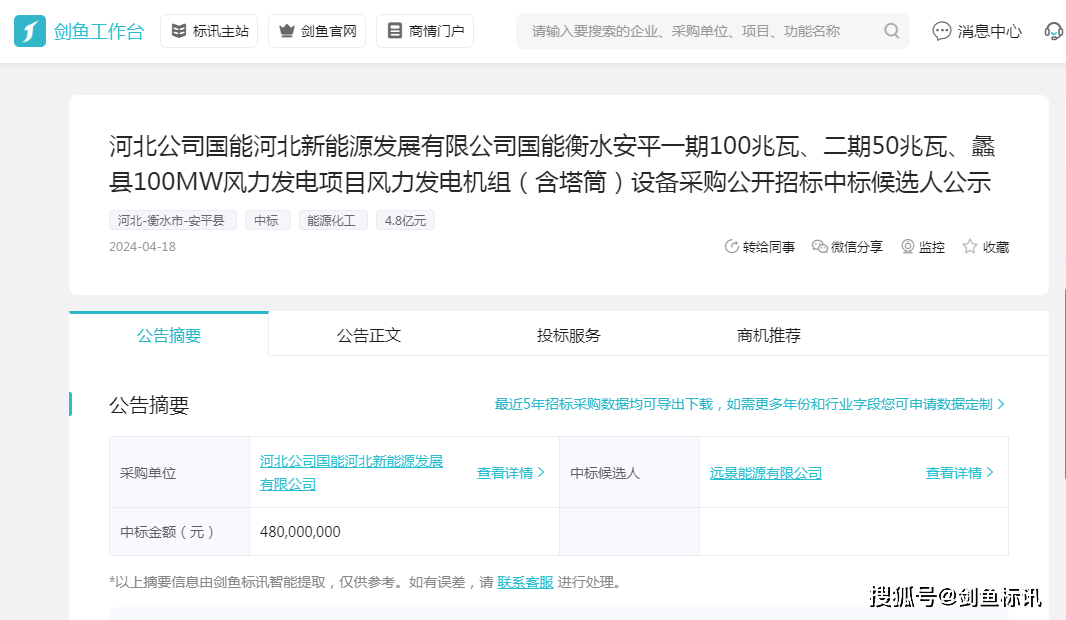The height and width of the screenshot is (620, 1066).
Task: Open the data export customization link
Action: click(x=749, y=404)
